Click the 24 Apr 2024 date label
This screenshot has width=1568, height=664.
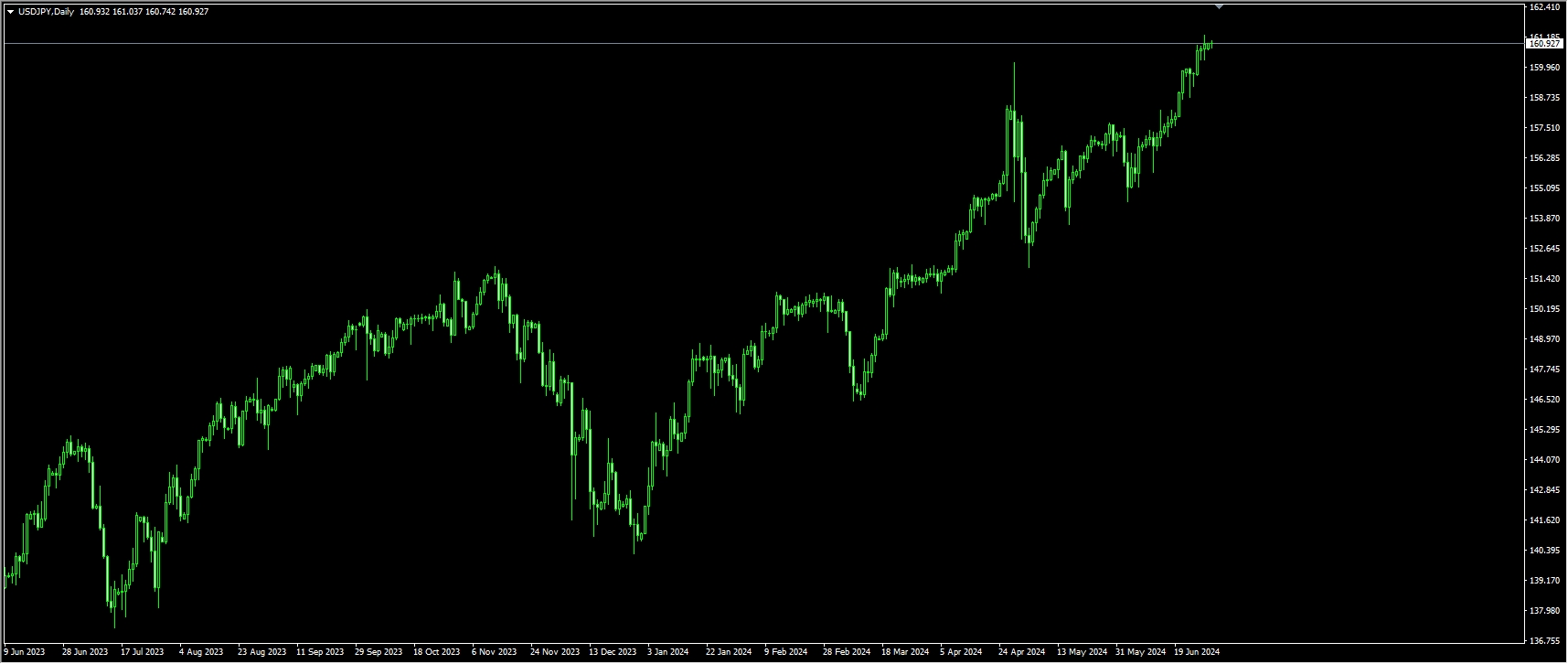tap(1021, 653)
